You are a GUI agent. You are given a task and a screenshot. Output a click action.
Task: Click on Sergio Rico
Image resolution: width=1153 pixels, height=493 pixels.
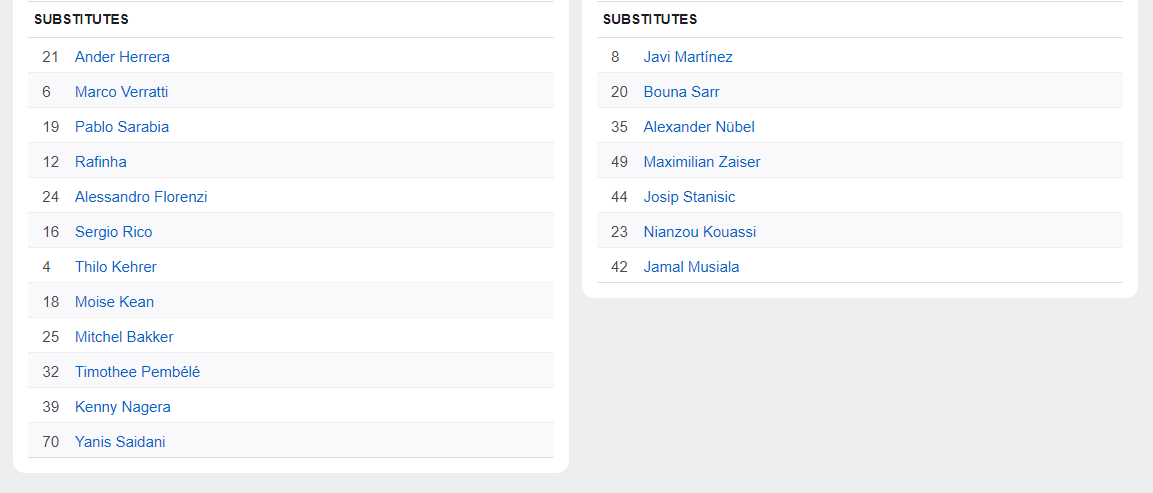click(113, 232)
